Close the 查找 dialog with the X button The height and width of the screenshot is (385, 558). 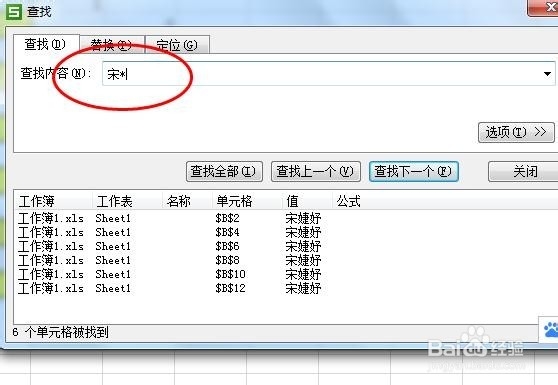pos(544,8)
